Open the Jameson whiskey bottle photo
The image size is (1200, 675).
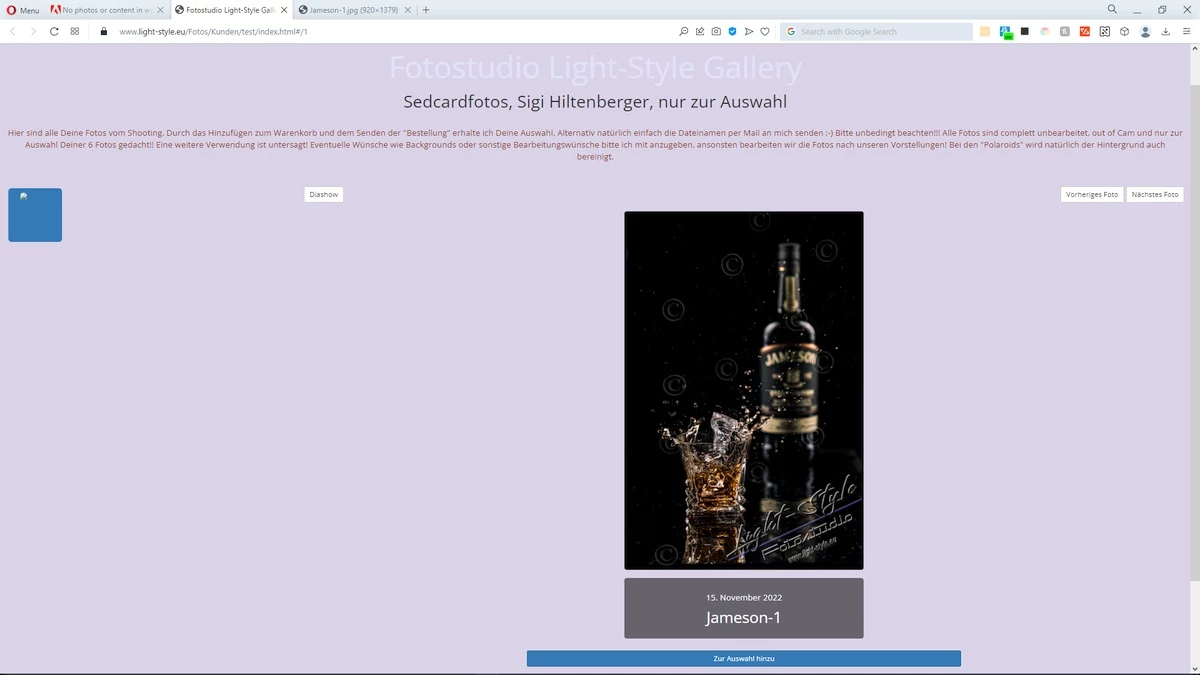point(744,390)
